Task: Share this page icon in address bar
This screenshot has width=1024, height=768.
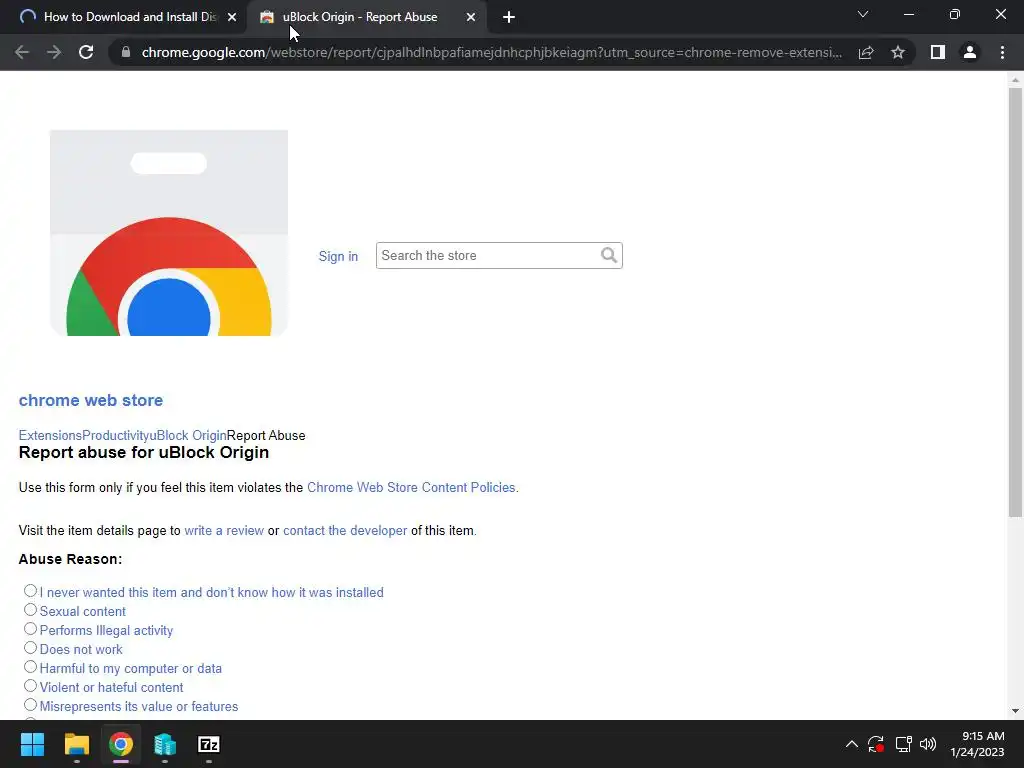Action: coord(866,52)
